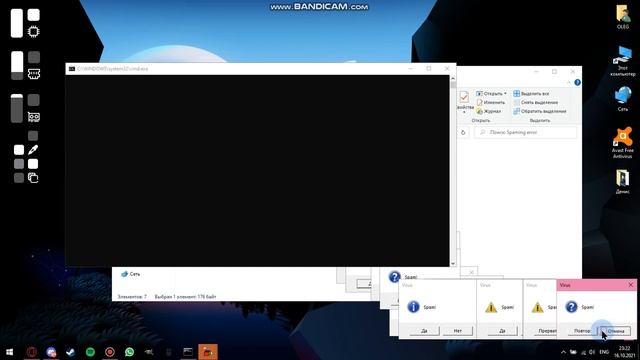This screenshot has height=360, width=640.
Task: Switch the ENG input language indicator
Action: pos(604,352)
